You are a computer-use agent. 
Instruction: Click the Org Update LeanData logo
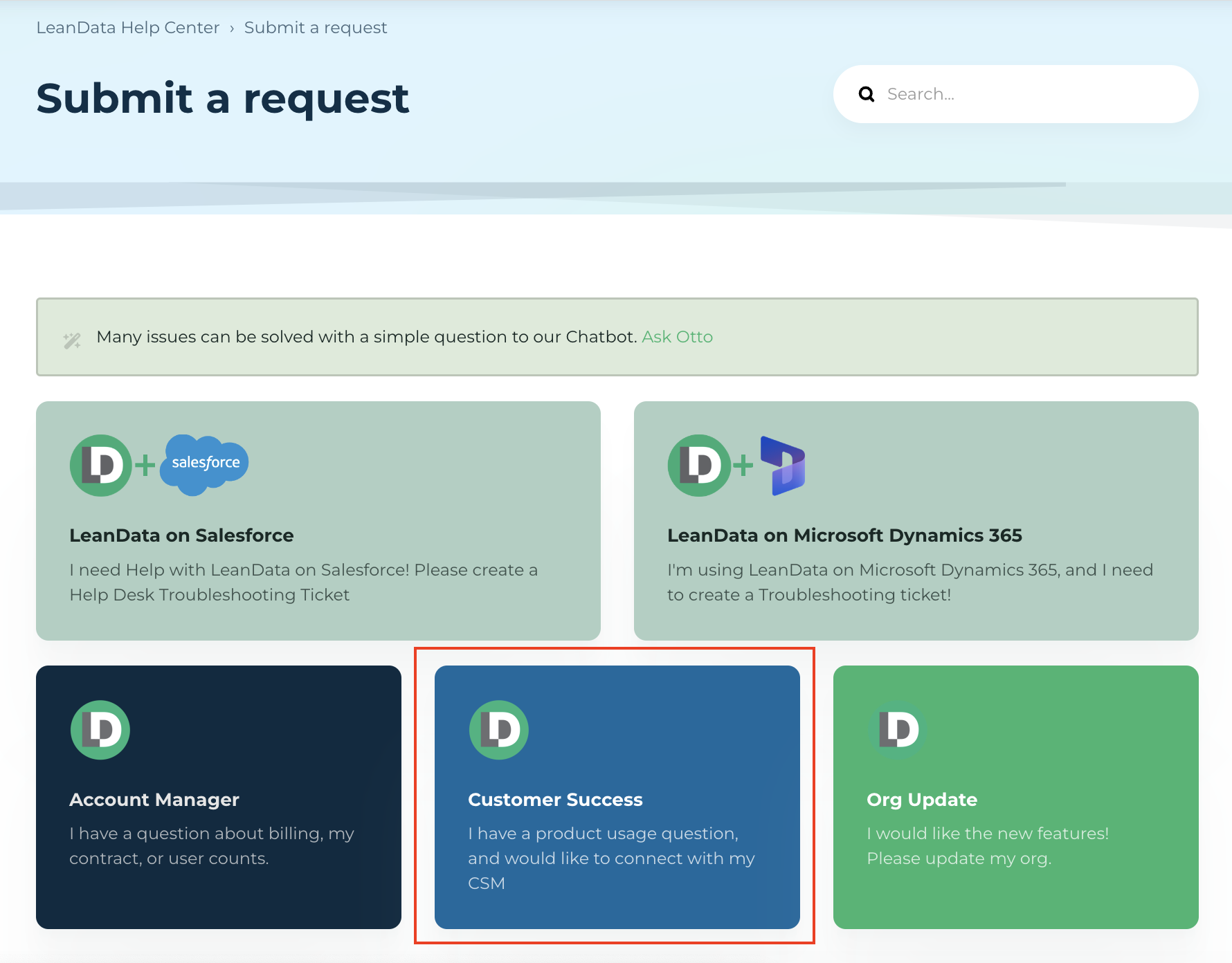click(898, 730)
